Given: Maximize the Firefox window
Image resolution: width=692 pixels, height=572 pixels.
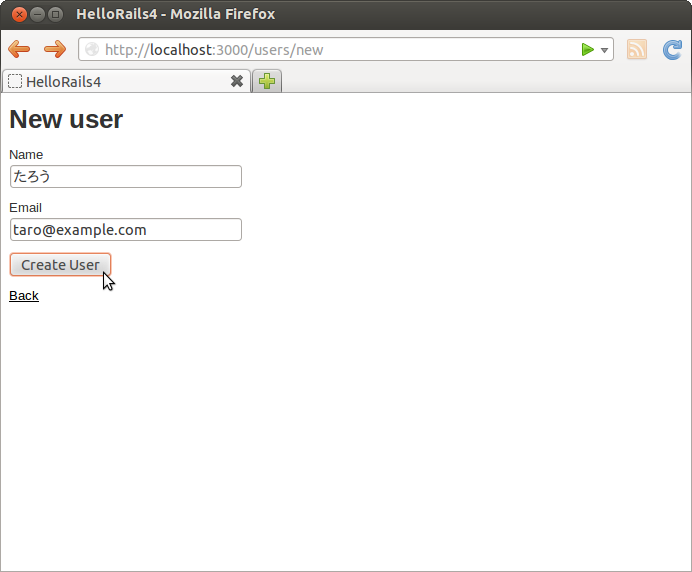Looking at the screenshot, I should 55,14.
